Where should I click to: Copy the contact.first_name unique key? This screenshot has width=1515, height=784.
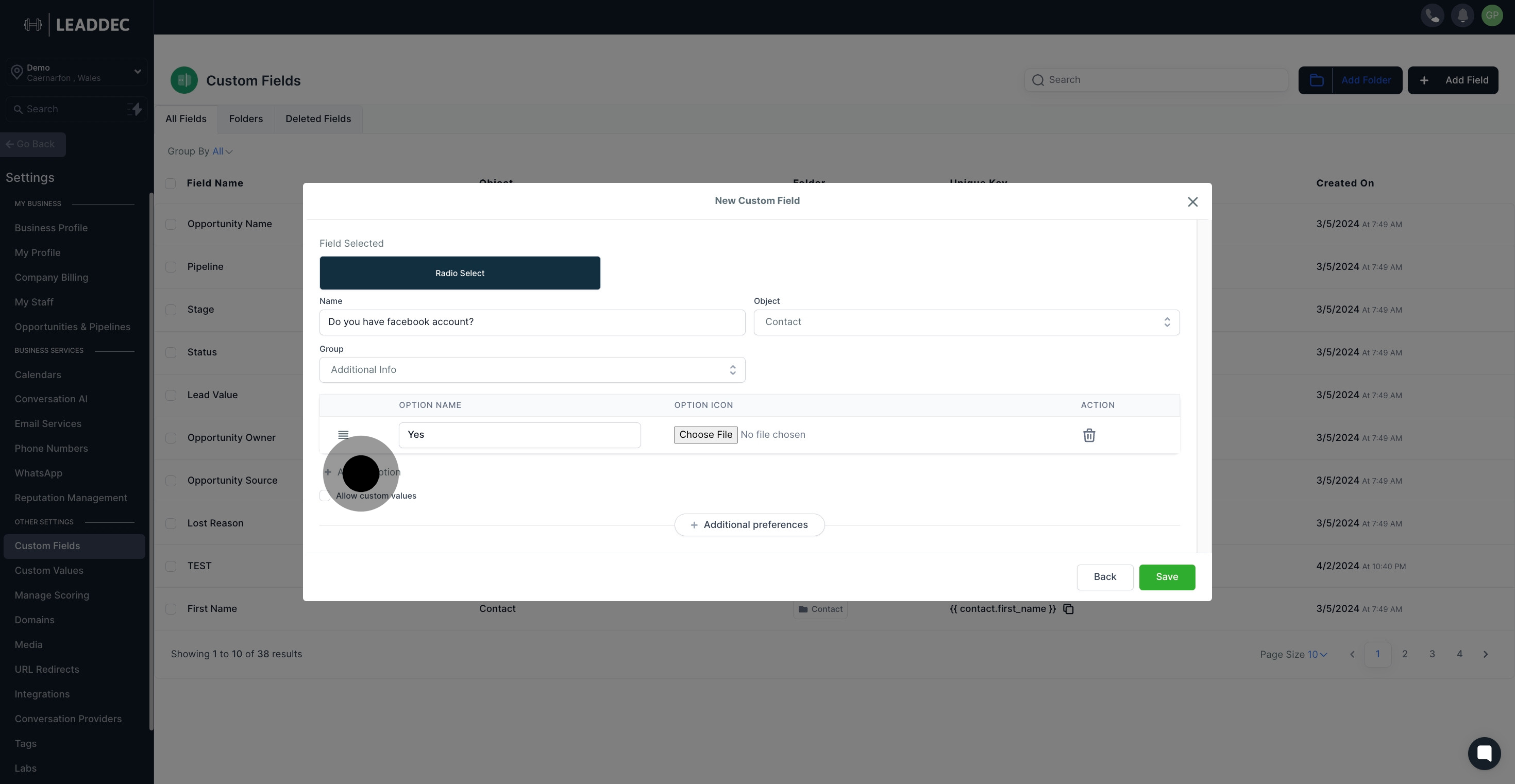coord(1069,609)
